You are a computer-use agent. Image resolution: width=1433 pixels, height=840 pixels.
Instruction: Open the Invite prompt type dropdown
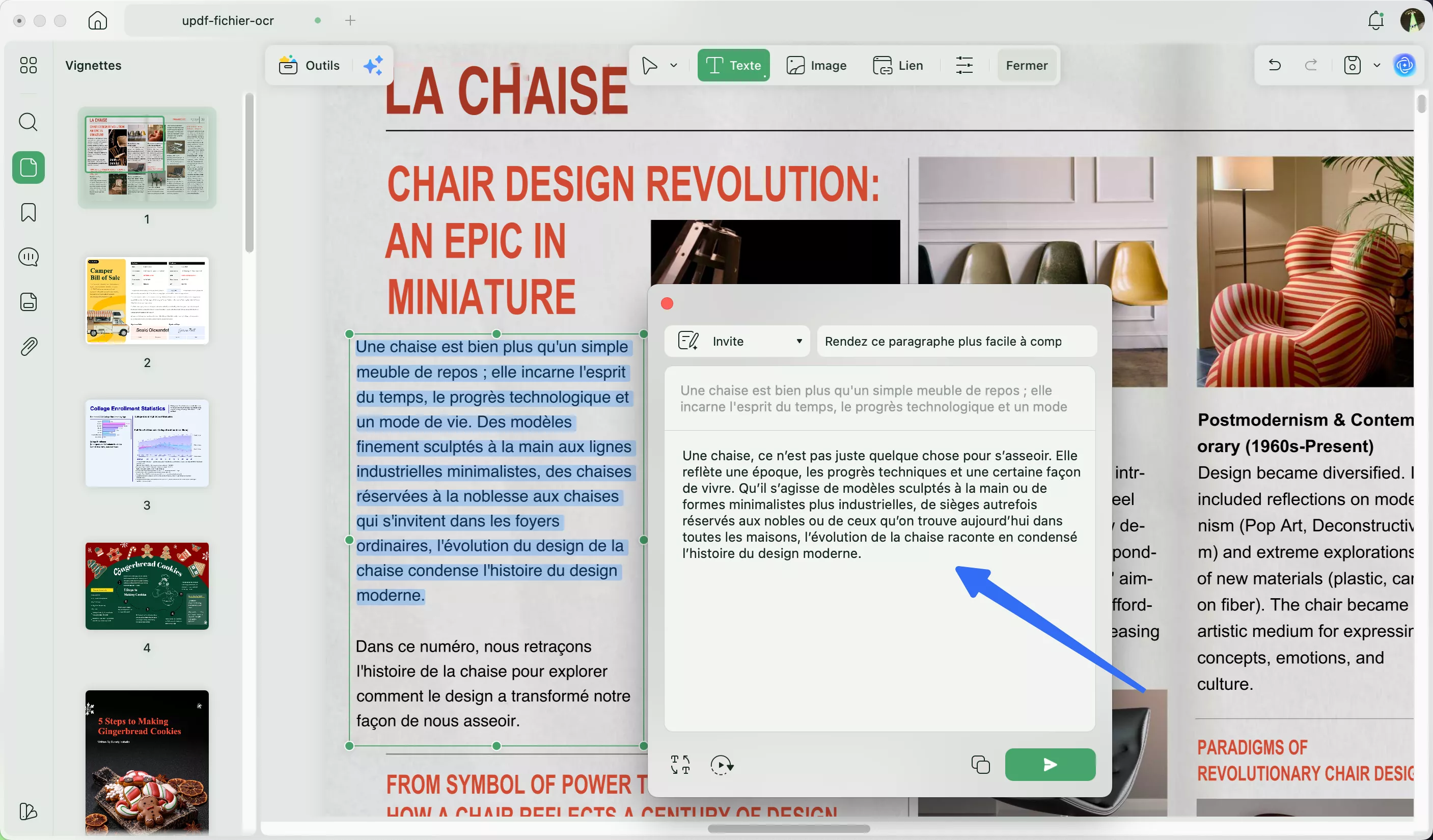(798, 341)
